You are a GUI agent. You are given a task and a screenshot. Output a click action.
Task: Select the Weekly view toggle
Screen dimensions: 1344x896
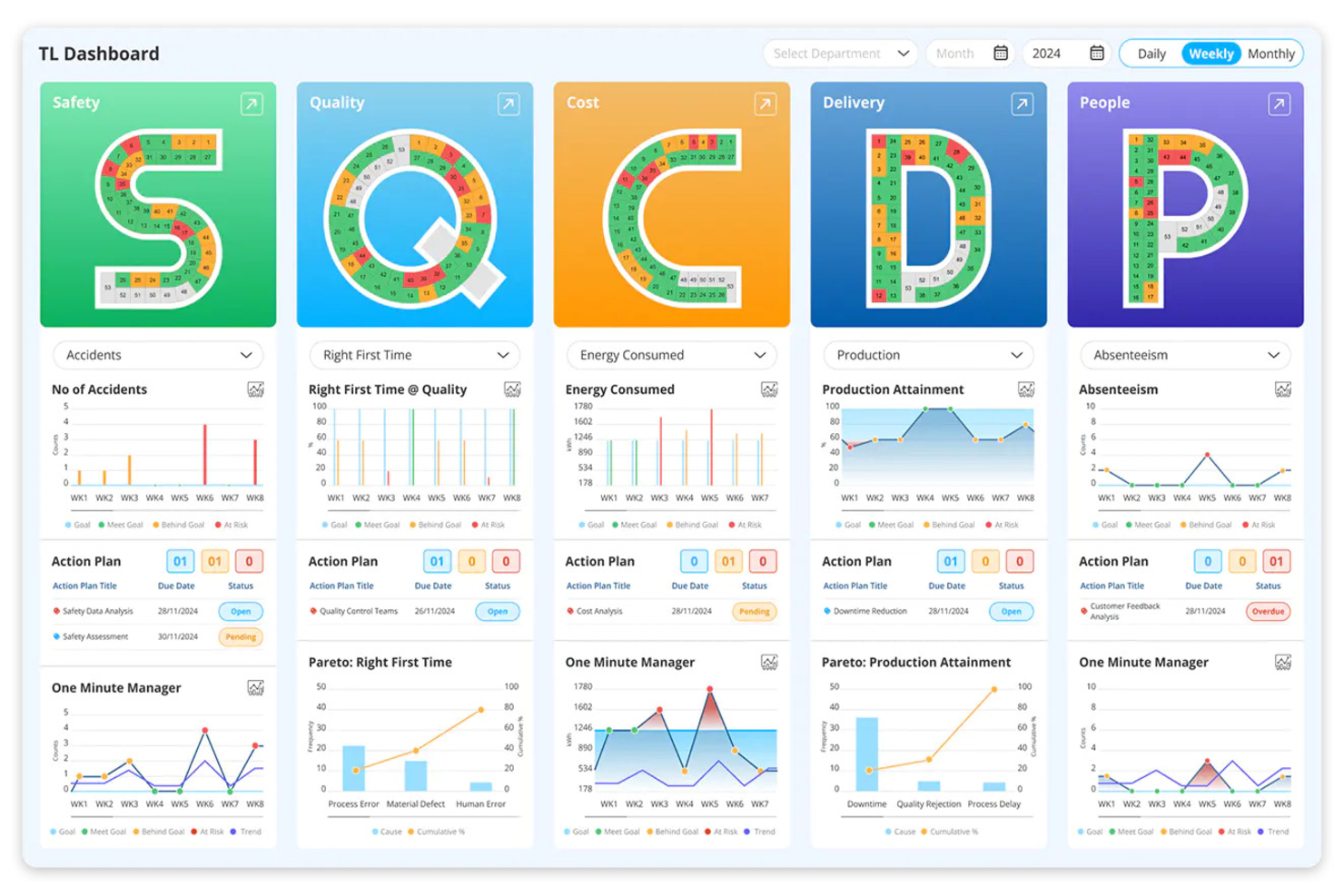pyautogui.click(x=1211, y=54)
